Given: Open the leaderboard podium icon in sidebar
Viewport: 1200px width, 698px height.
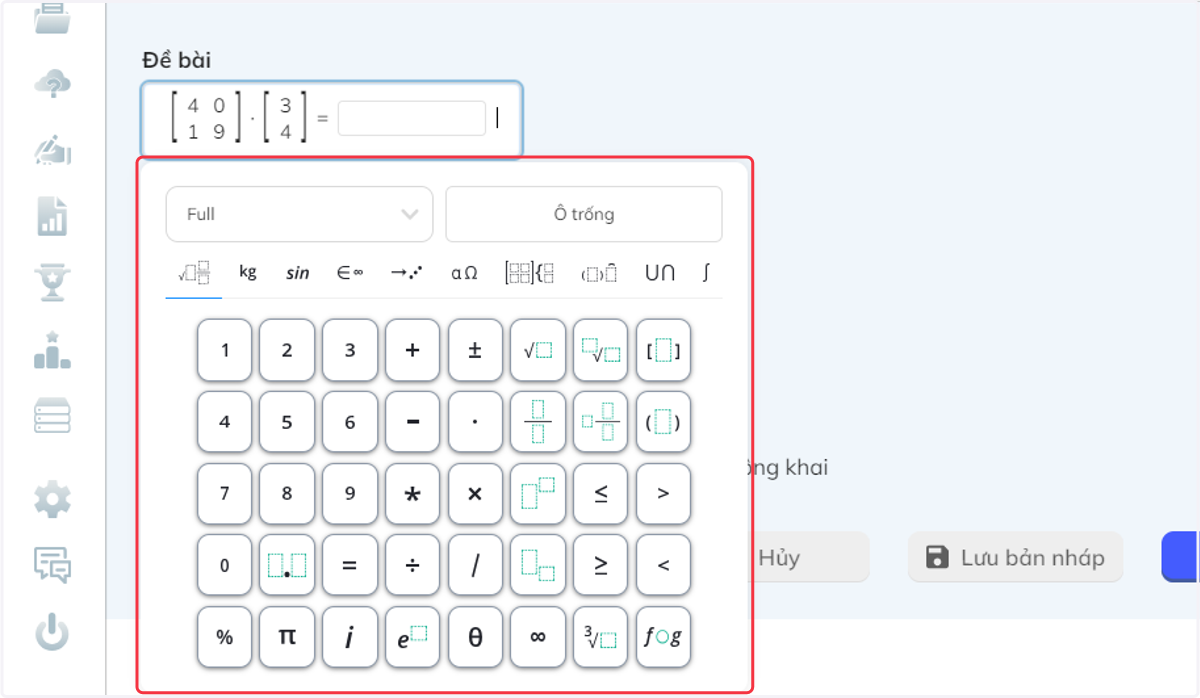Looking at the screenshot, I should coord(52,350).
